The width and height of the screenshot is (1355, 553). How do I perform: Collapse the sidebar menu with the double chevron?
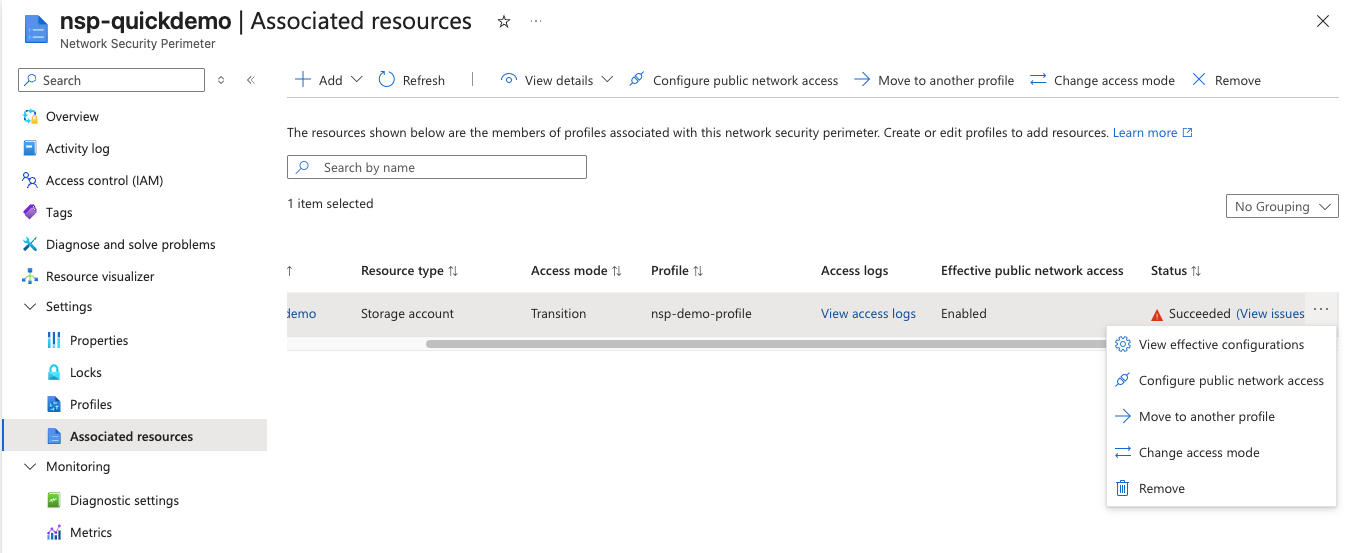[x=251, y=80]
